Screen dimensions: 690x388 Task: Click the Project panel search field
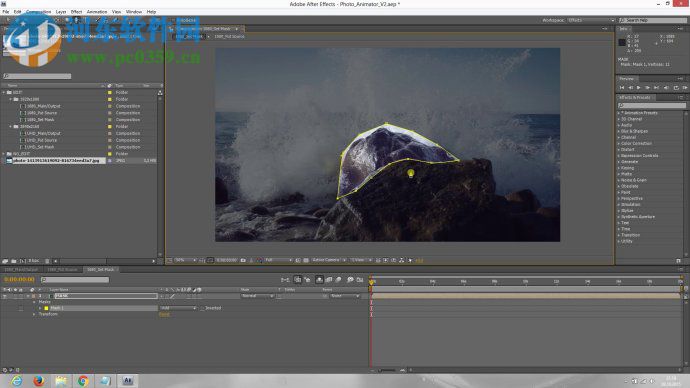click(37, 76)
